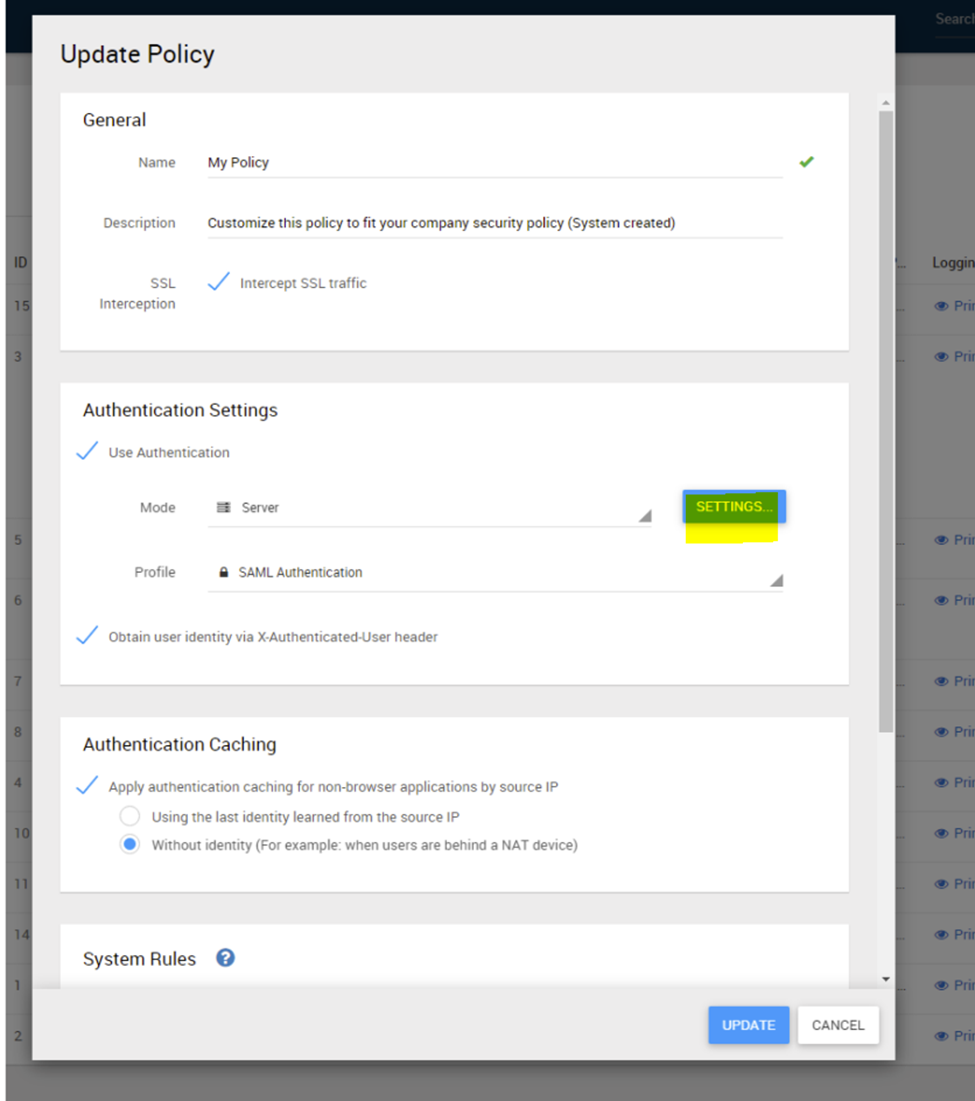Open the Mode dropdown showing Server
This screenshot has height=1101, width=975.
430,508
